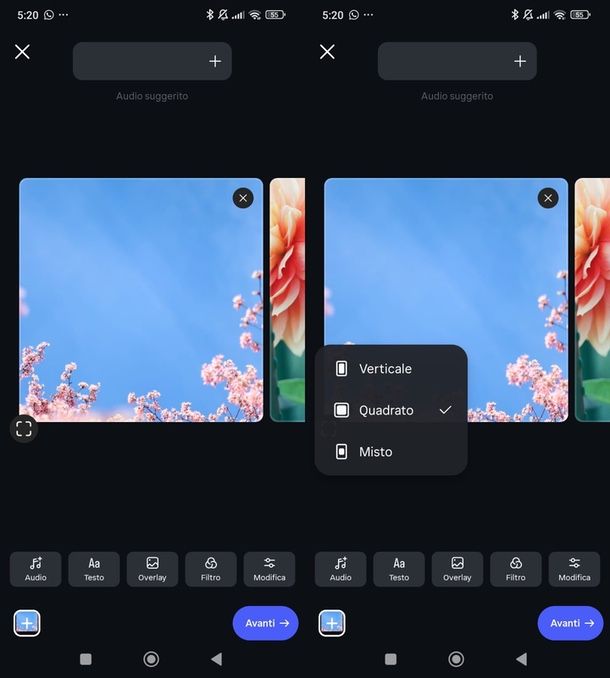Screen dimensions: 610x678
Task: Tap Android back triangle in left screen
Action: pos(217,659)
